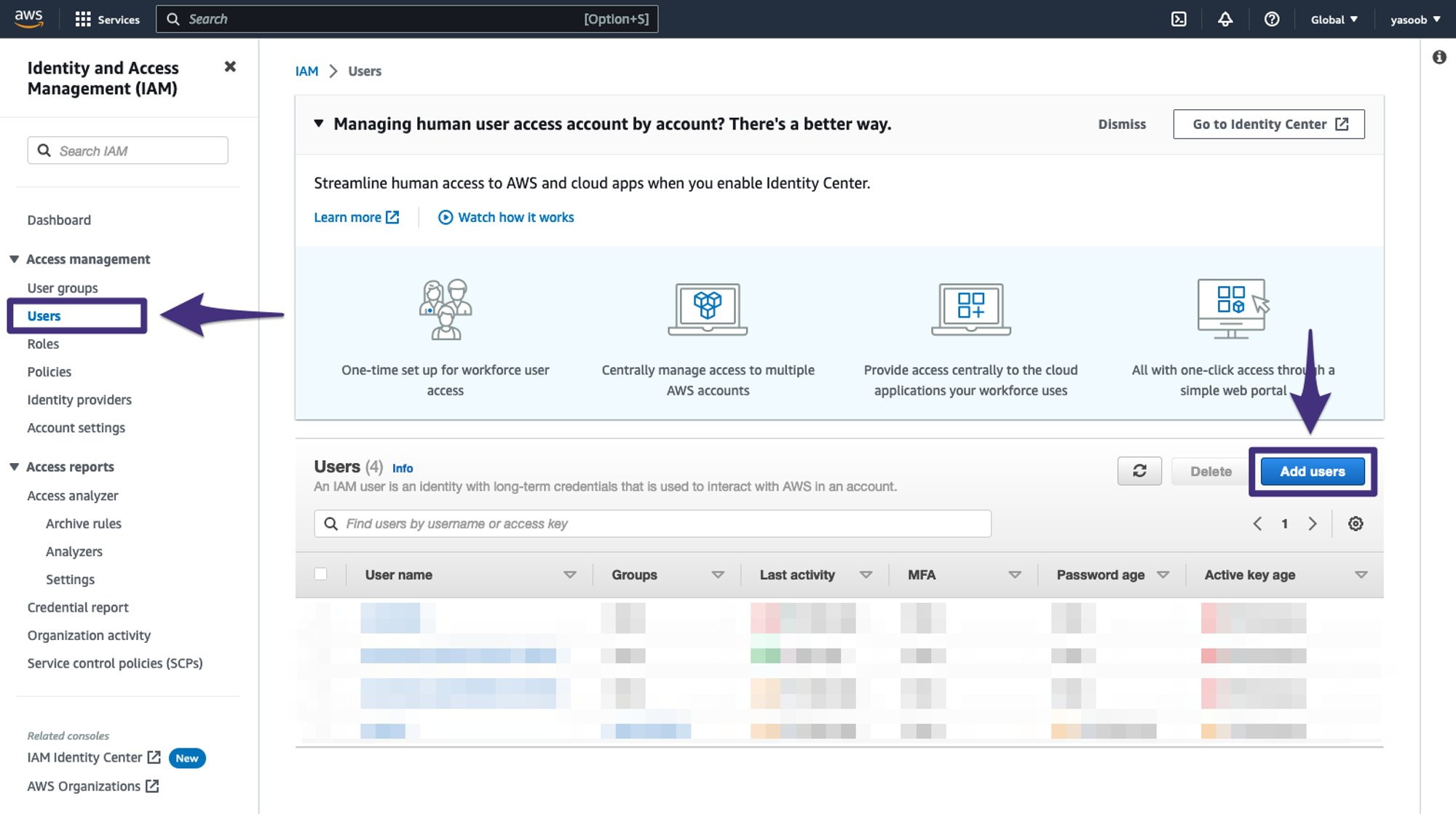Screen dimensions: 1456x814
Task: Click external link icon next to AWS Organizations
Action: [152, 786]
